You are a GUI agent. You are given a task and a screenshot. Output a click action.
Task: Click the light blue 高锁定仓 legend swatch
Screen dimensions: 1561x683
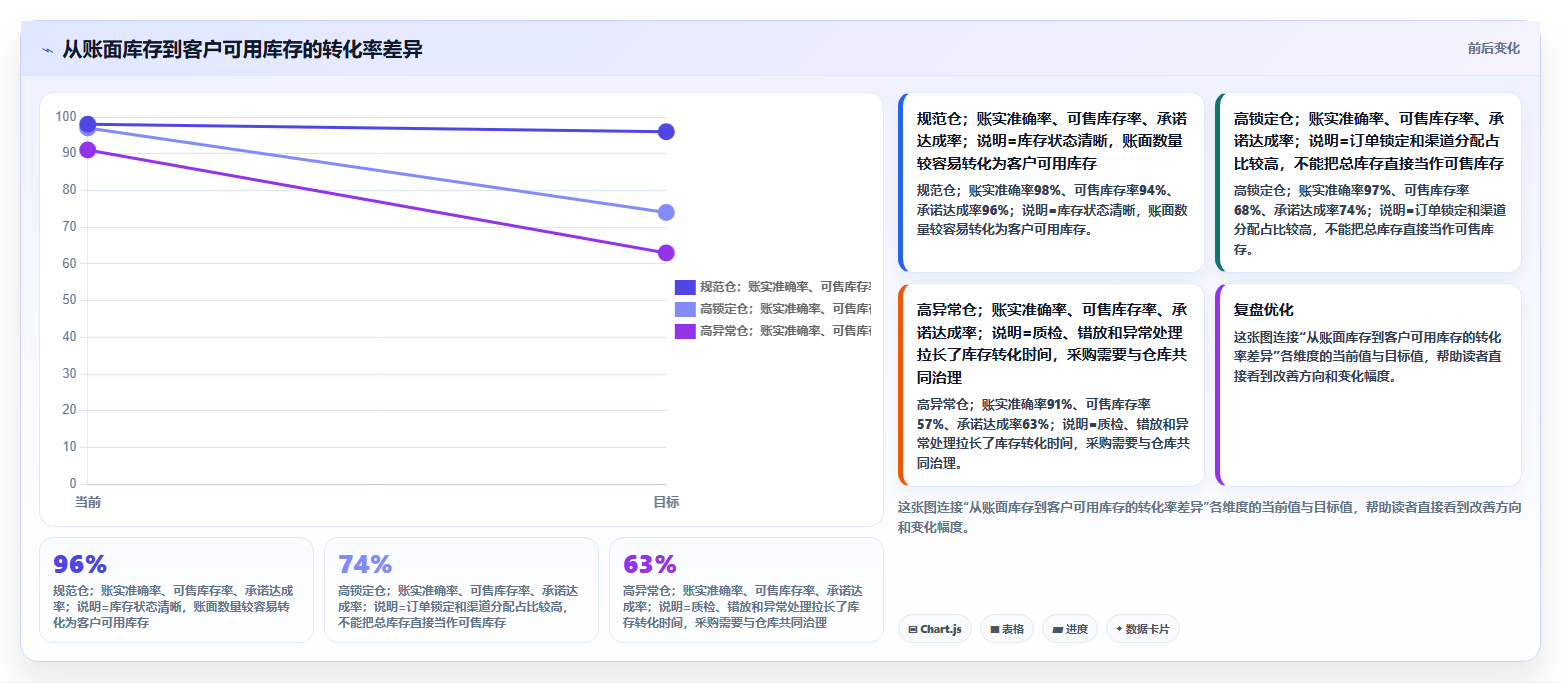point(685,309)
